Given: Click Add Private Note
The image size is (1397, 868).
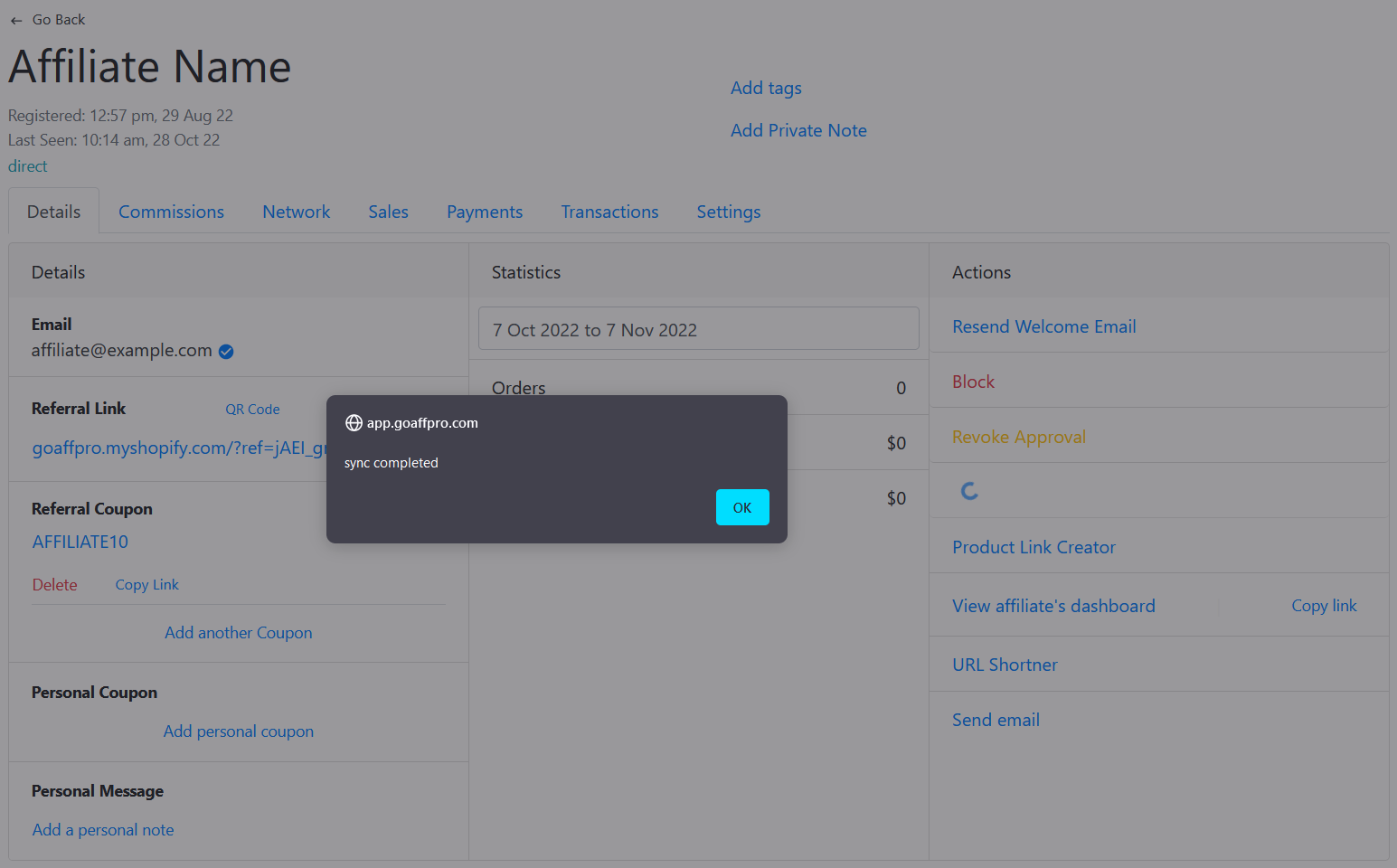Looking at the screenshot, I should click(x=798, y=130).
